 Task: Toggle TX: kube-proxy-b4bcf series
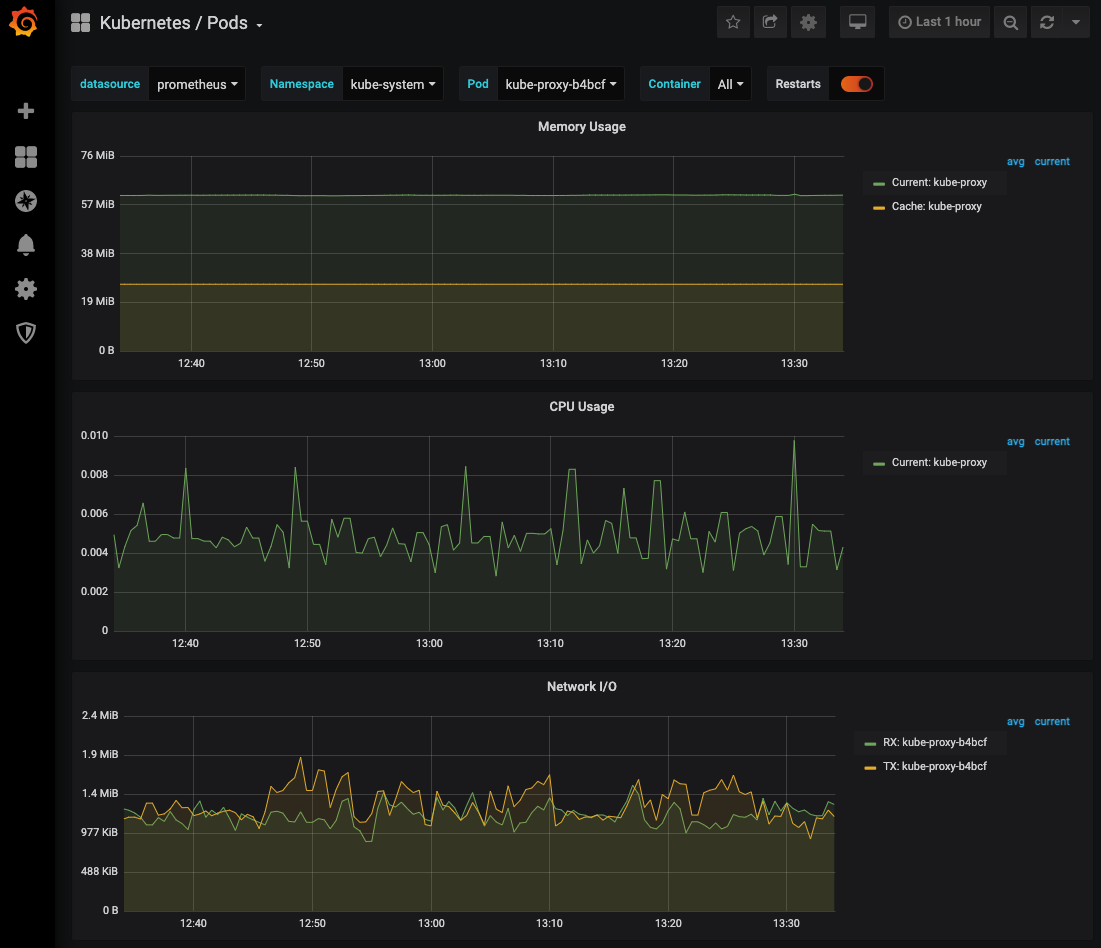[x=935, y=767]
